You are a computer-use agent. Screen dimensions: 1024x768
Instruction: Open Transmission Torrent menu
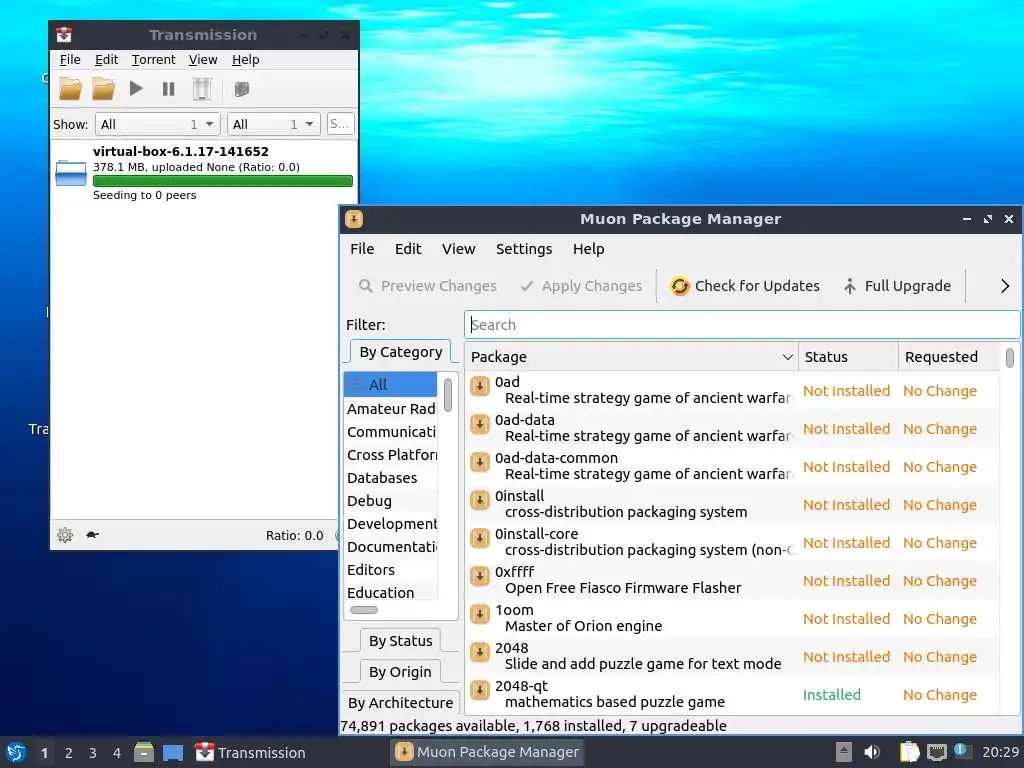pos(153,59)
